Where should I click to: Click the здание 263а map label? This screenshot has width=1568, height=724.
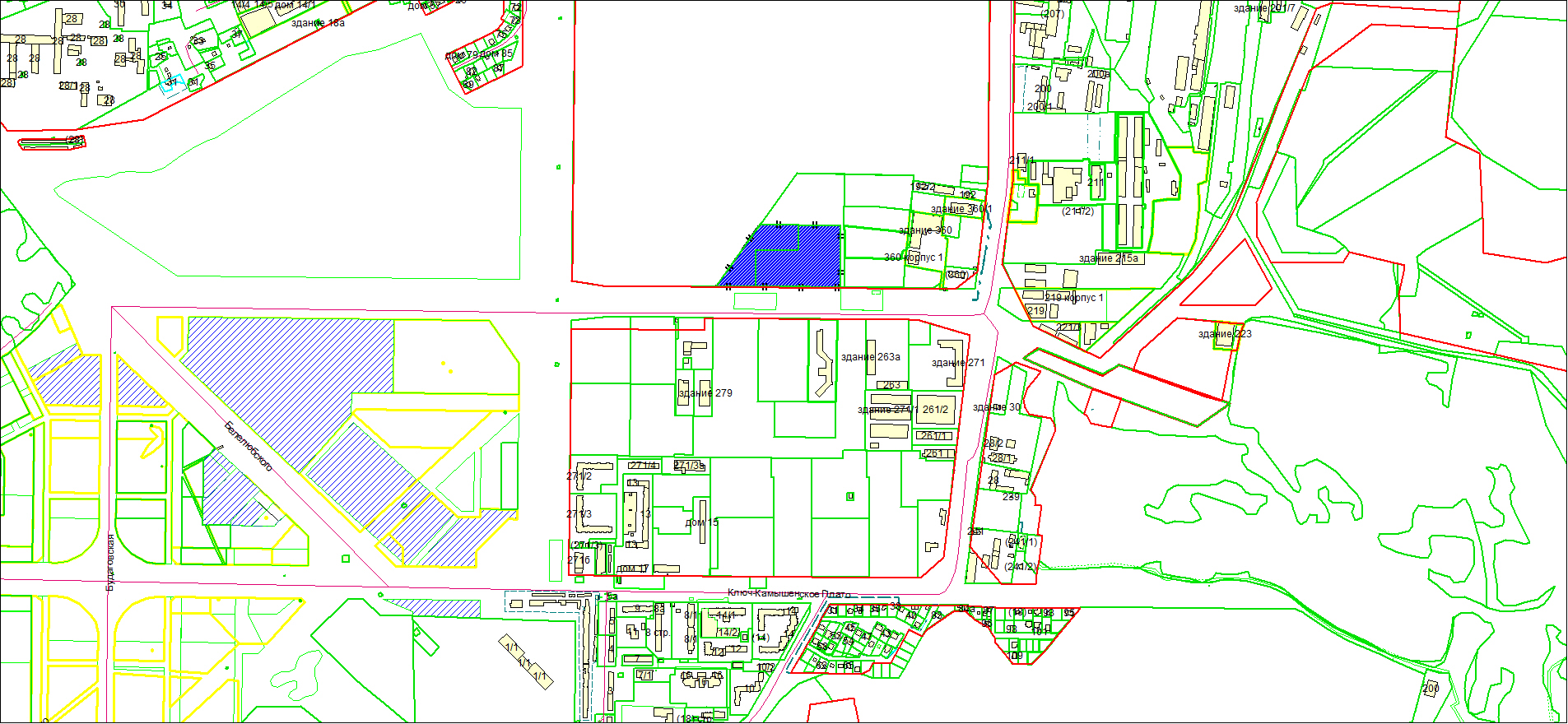coord(870,357)
